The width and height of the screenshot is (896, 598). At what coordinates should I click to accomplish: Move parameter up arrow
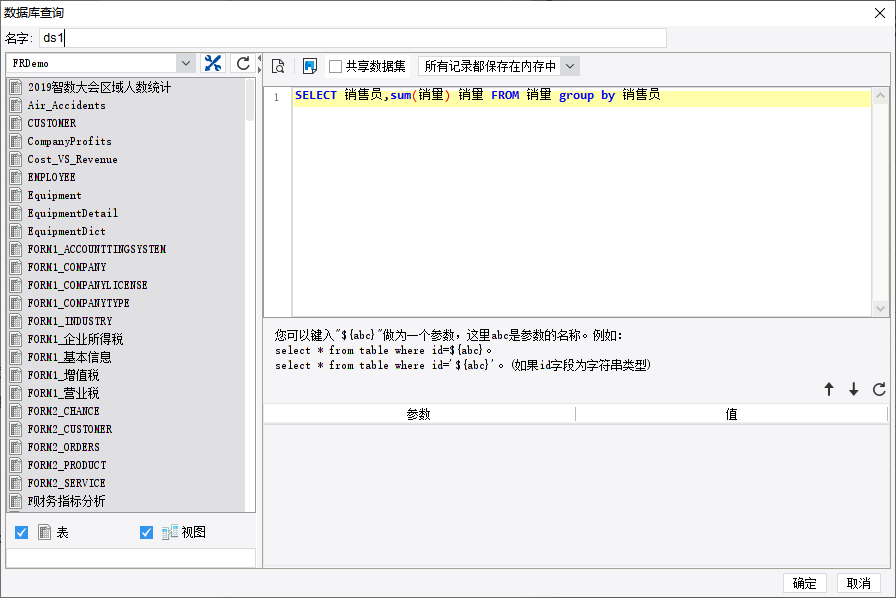(x=829, y=389)
